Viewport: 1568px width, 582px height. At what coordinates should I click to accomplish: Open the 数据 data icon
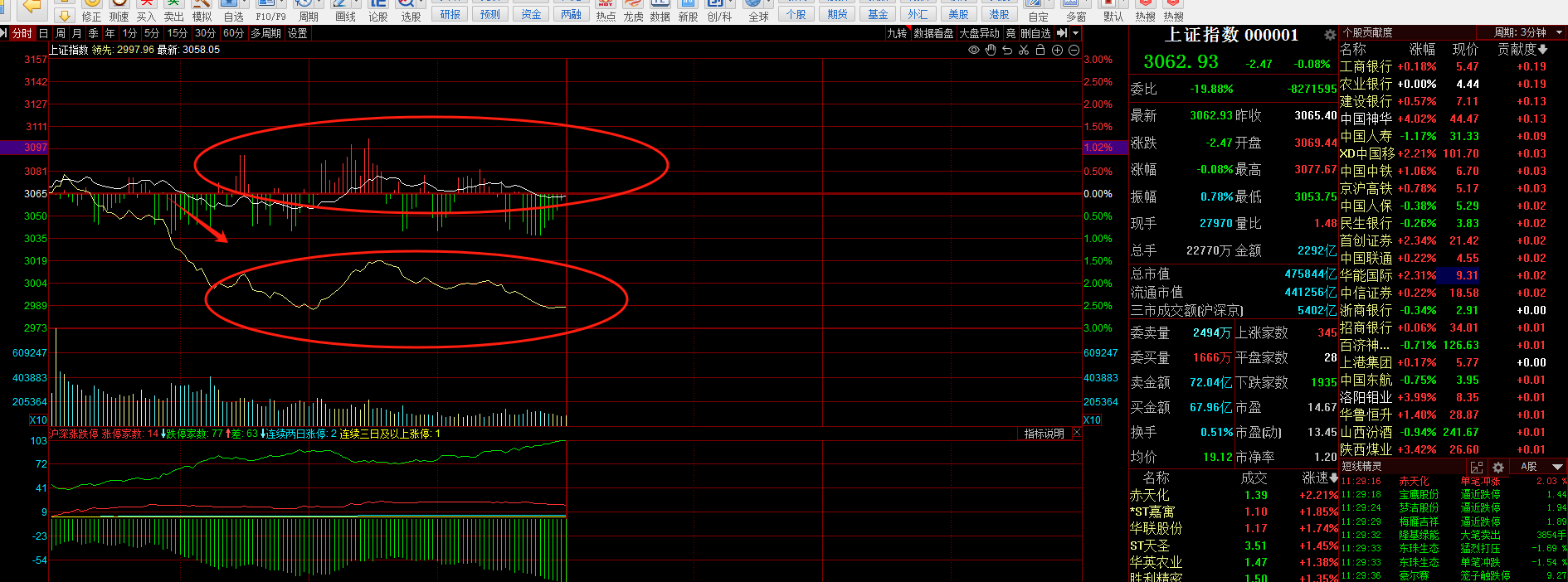pos(660,11)
